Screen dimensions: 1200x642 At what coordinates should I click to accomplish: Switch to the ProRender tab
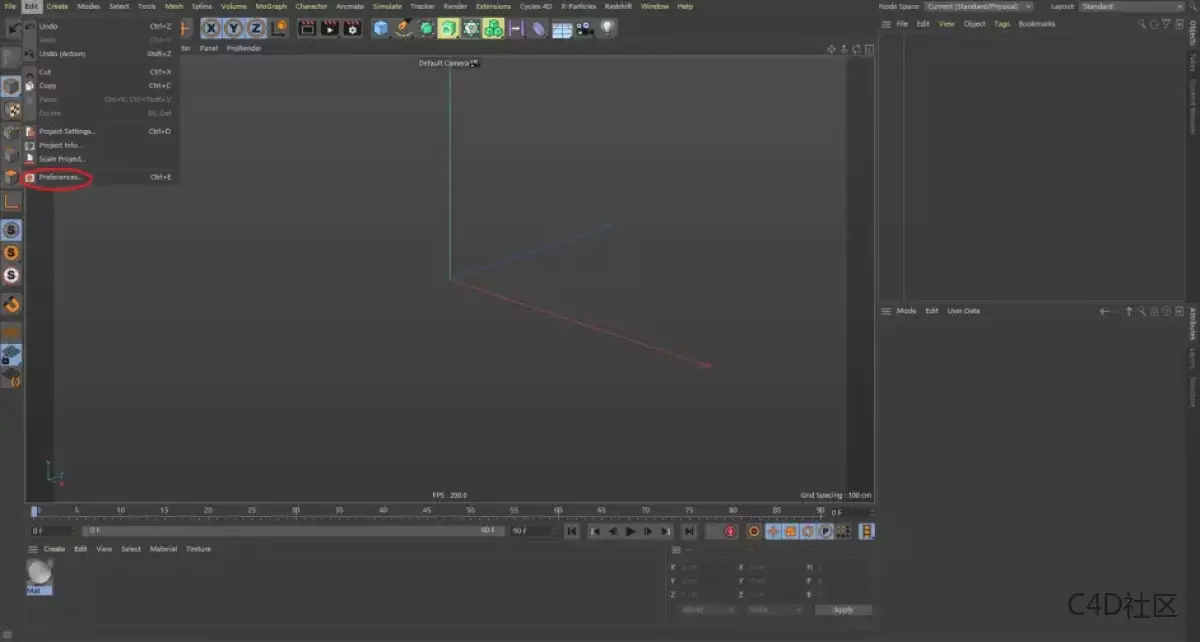pyautogui.click(x=243, y=47)
